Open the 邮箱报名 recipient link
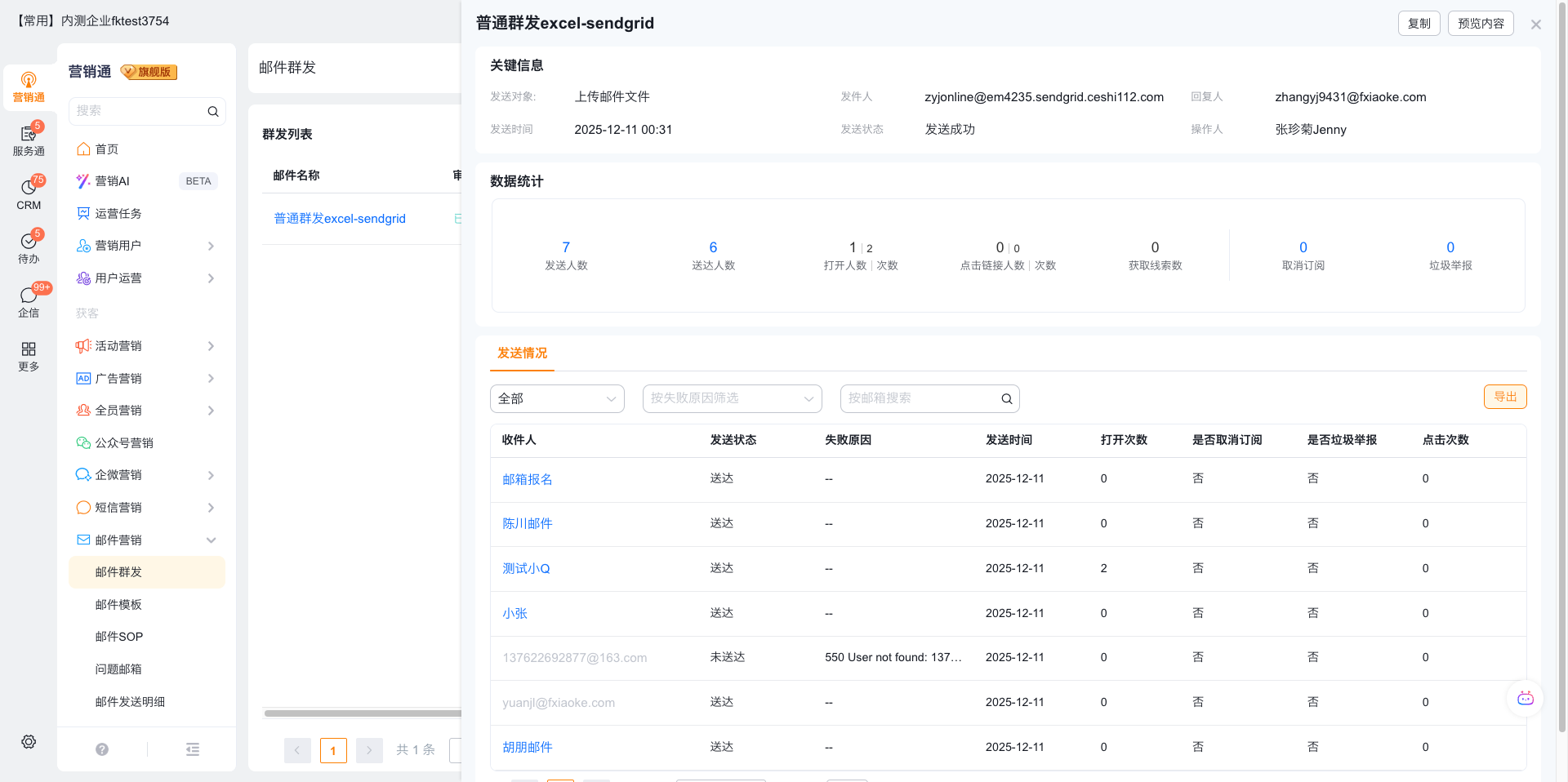 pos(527,479)
